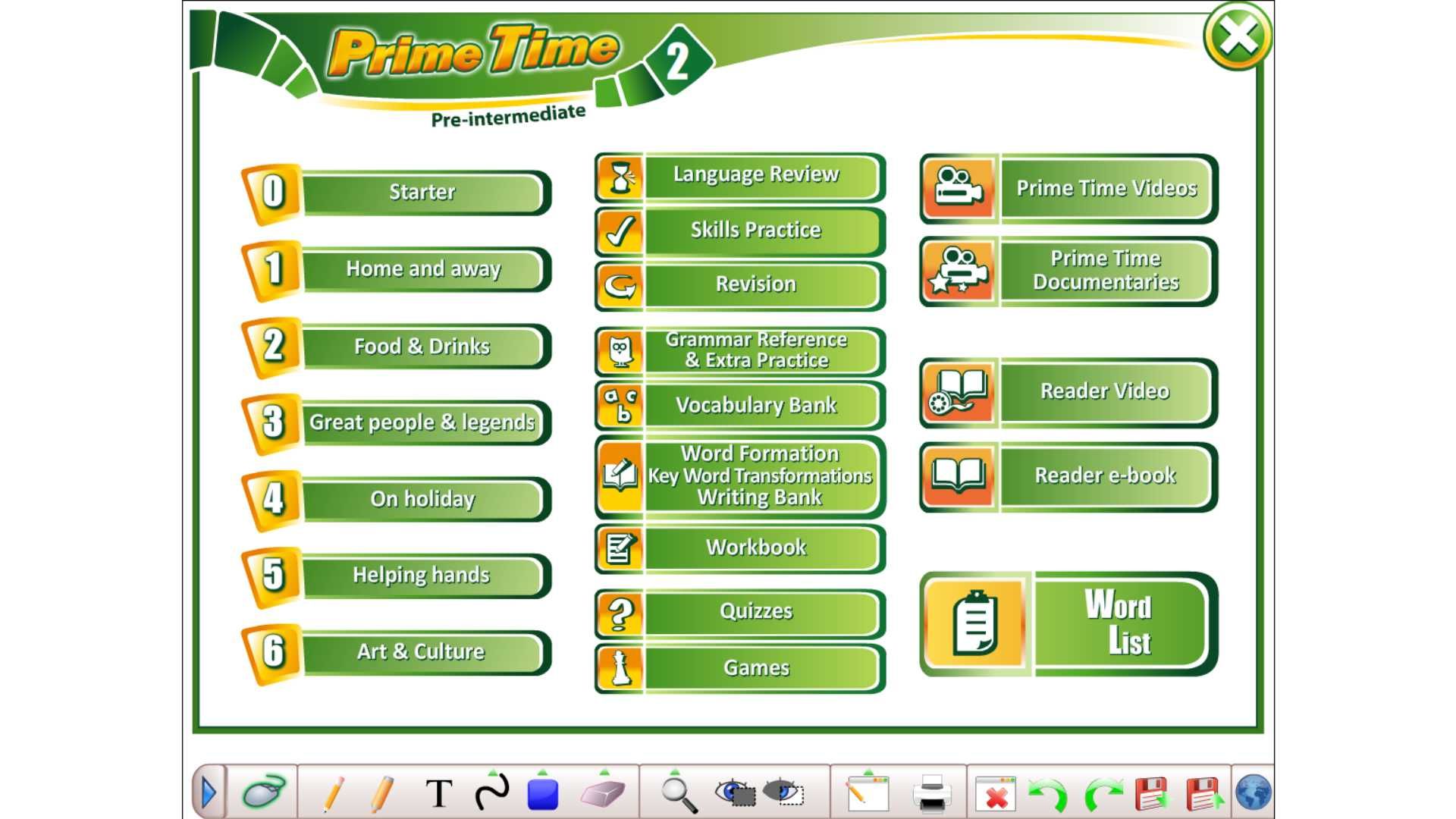
Task: Click the number 6 badge icon
Action: pos(272,653)
